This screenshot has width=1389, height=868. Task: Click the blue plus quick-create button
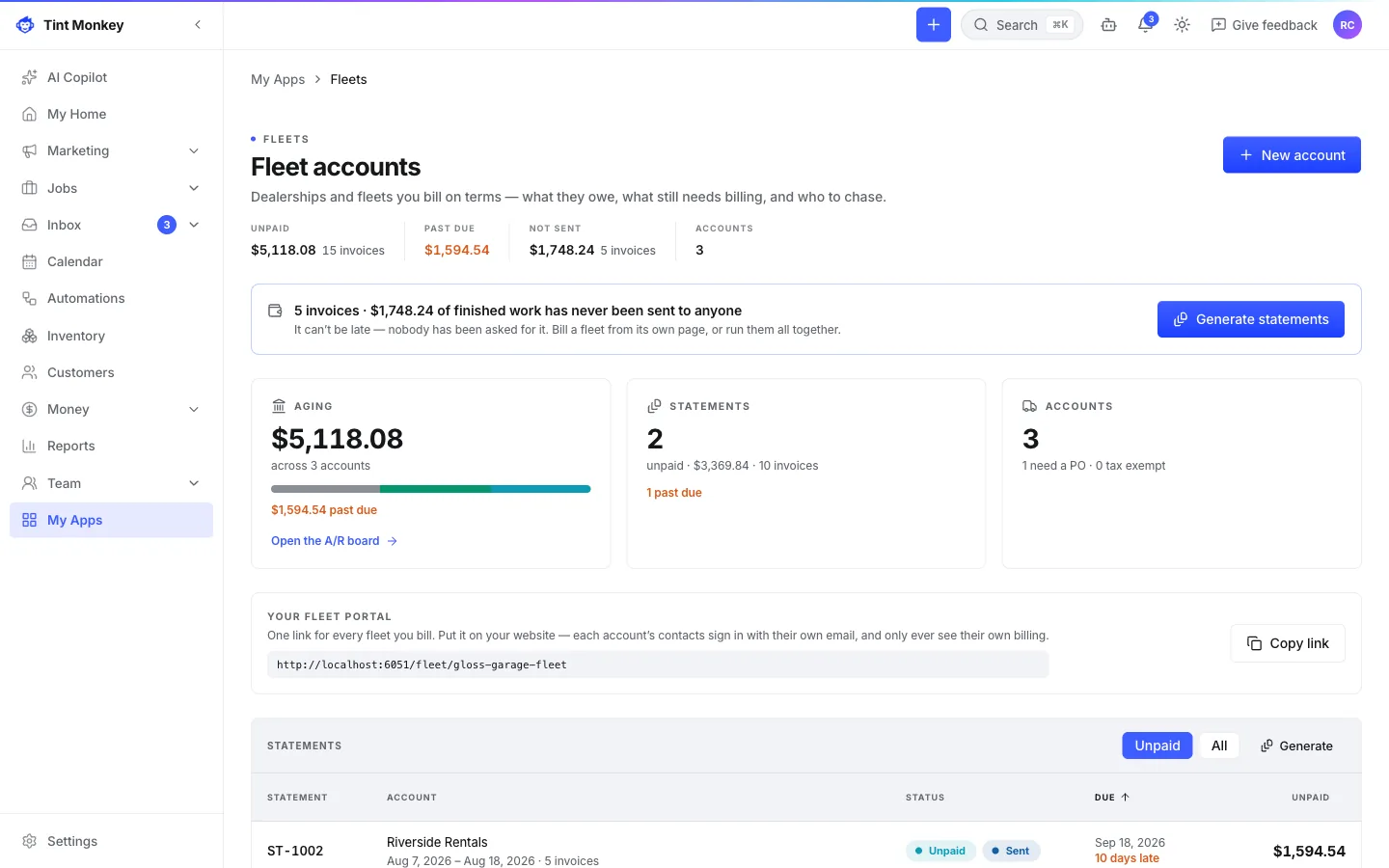(x=934, y=25)
